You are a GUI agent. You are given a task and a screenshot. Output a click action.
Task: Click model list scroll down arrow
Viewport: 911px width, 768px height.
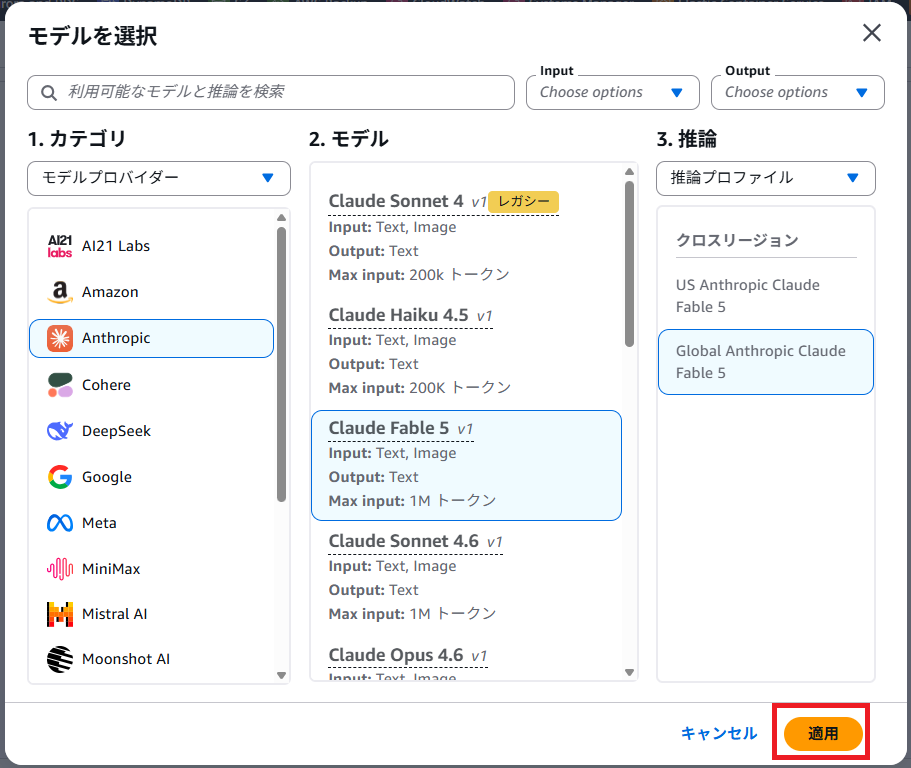coord(629,672)
